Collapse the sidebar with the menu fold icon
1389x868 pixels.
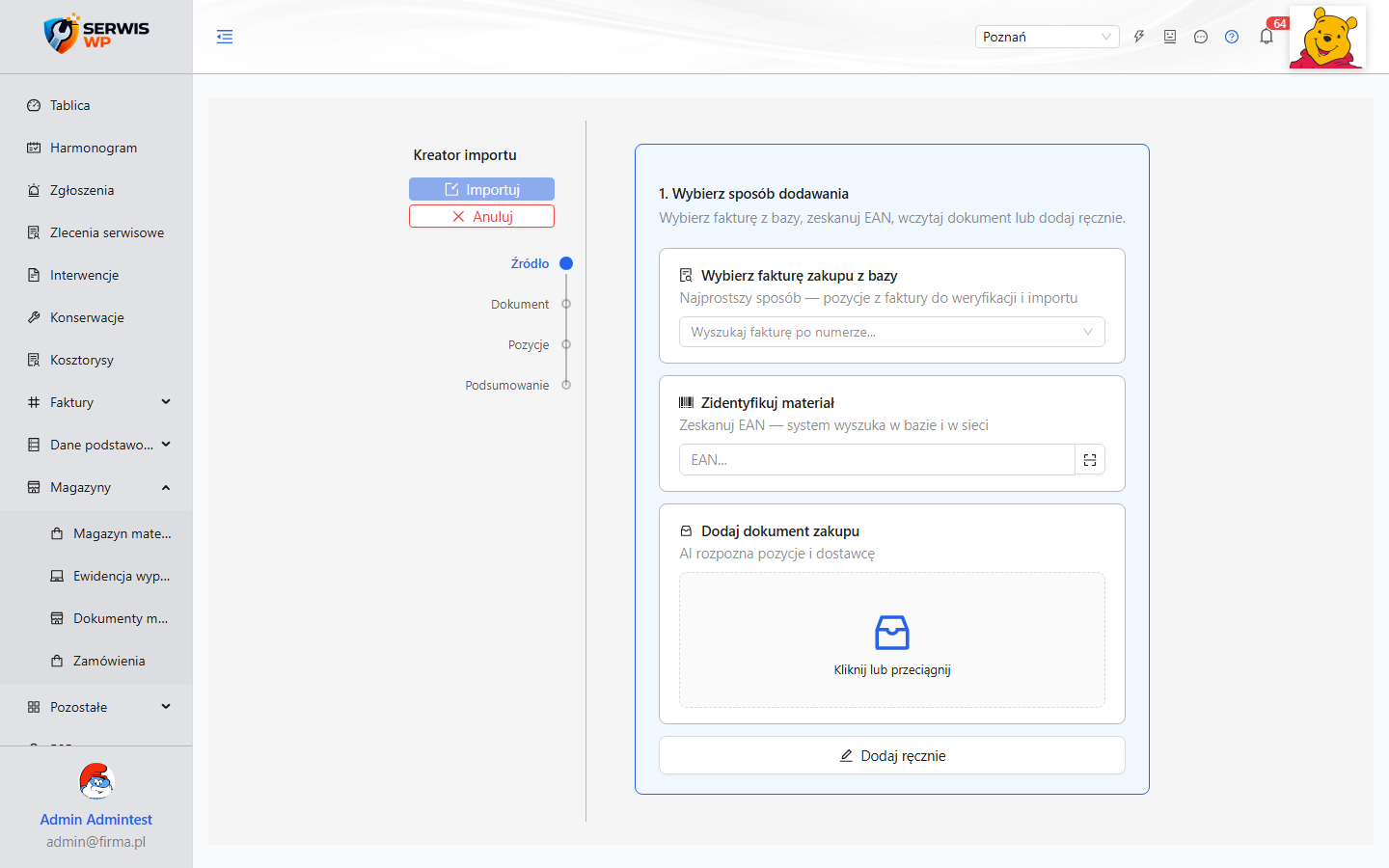point(225,37)
